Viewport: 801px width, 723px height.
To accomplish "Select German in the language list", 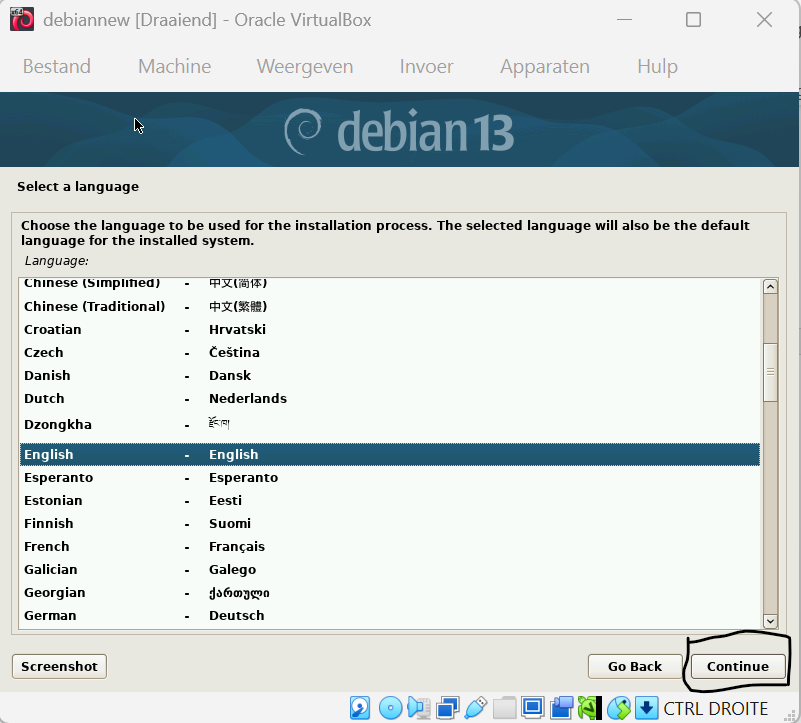I will pyautogui.click(x=390, y=616).
